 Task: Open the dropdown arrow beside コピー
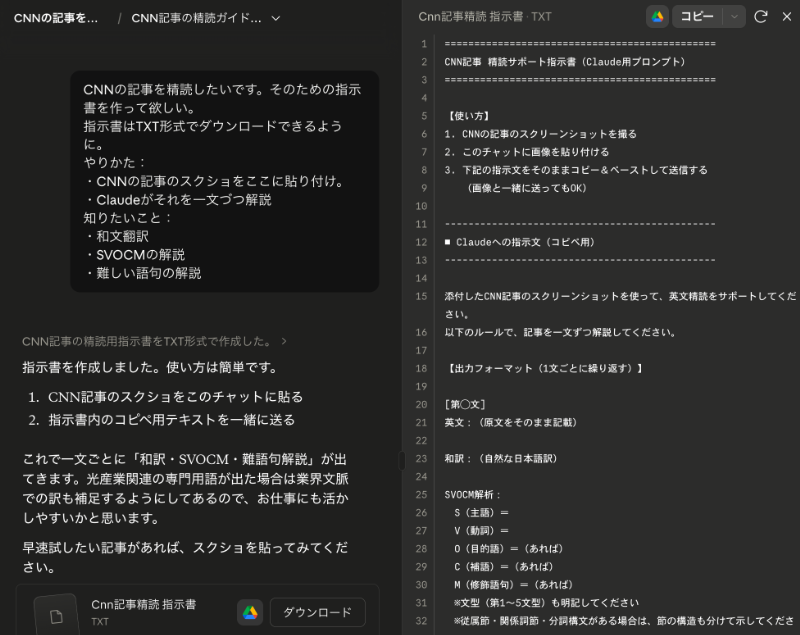pos(734,17)
